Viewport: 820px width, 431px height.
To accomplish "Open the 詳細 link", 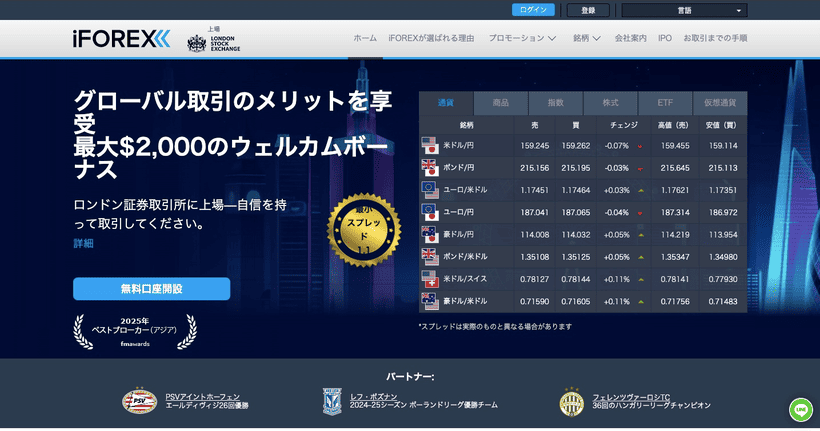I will (x=83, y=243).
